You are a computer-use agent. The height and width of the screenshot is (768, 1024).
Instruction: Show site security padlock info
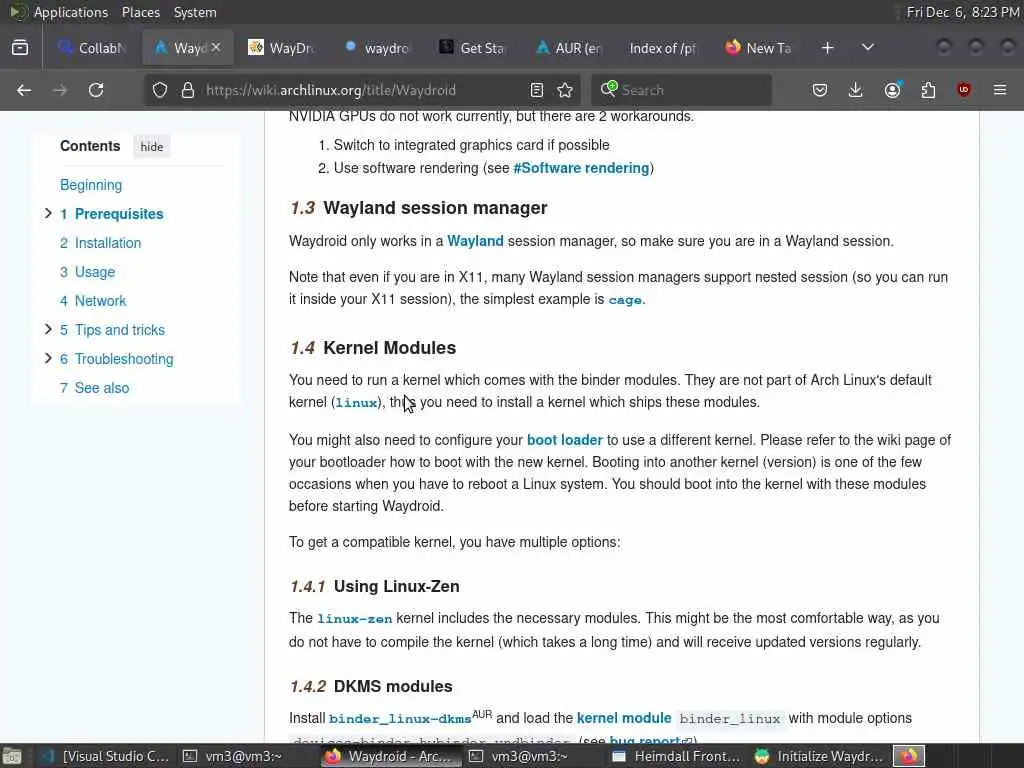coord(188,90)
